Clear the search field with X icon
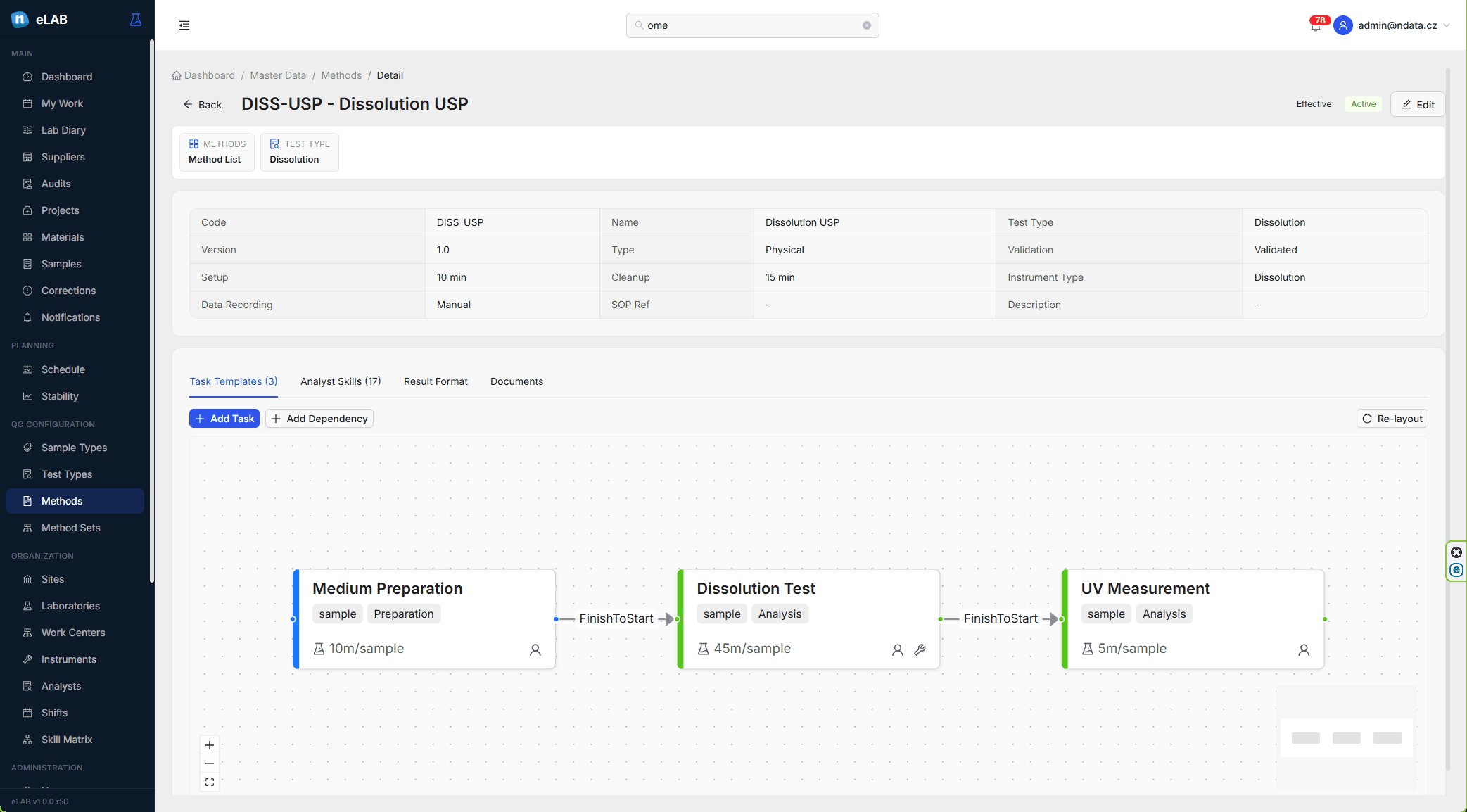 click(867, 25)
